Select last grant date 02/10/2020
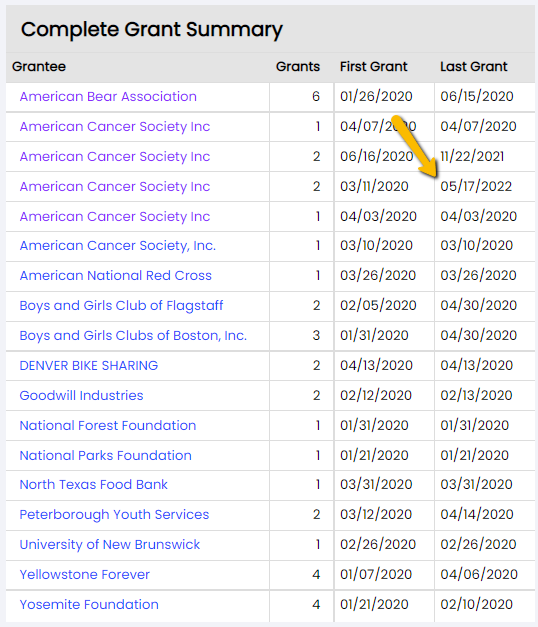Viewport: 538px width, 627px height. click(476, 605)
